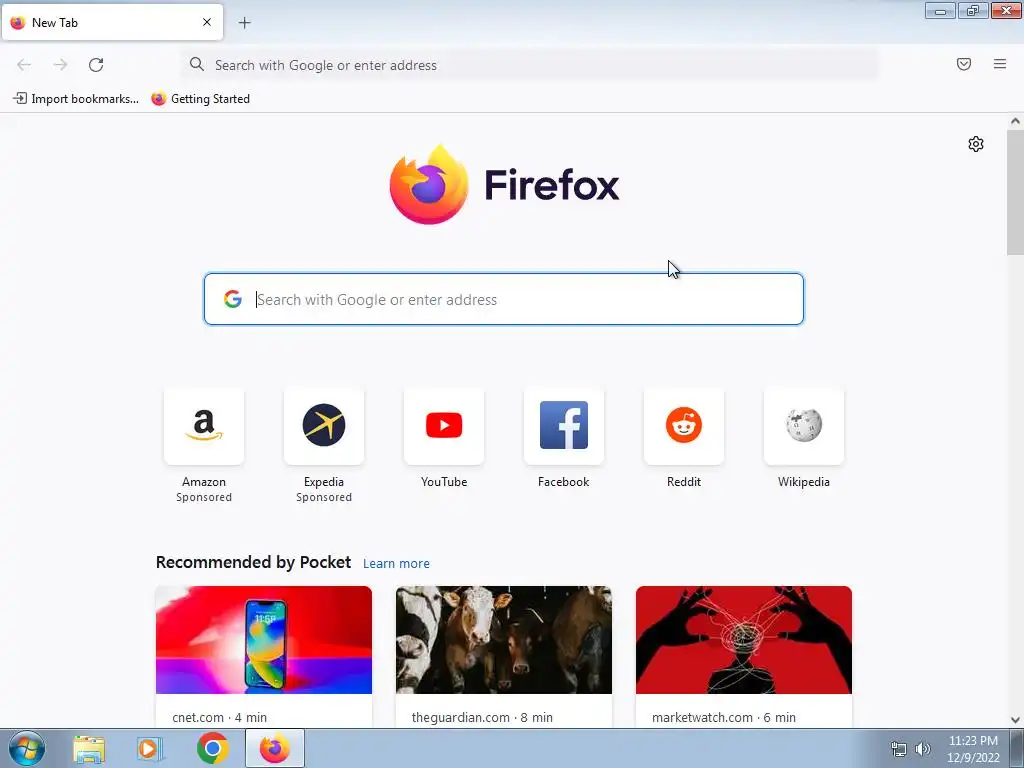Open the theguardian.com cows article thumbnail
Screen dimensions: 1024x768
coord(504,640)
